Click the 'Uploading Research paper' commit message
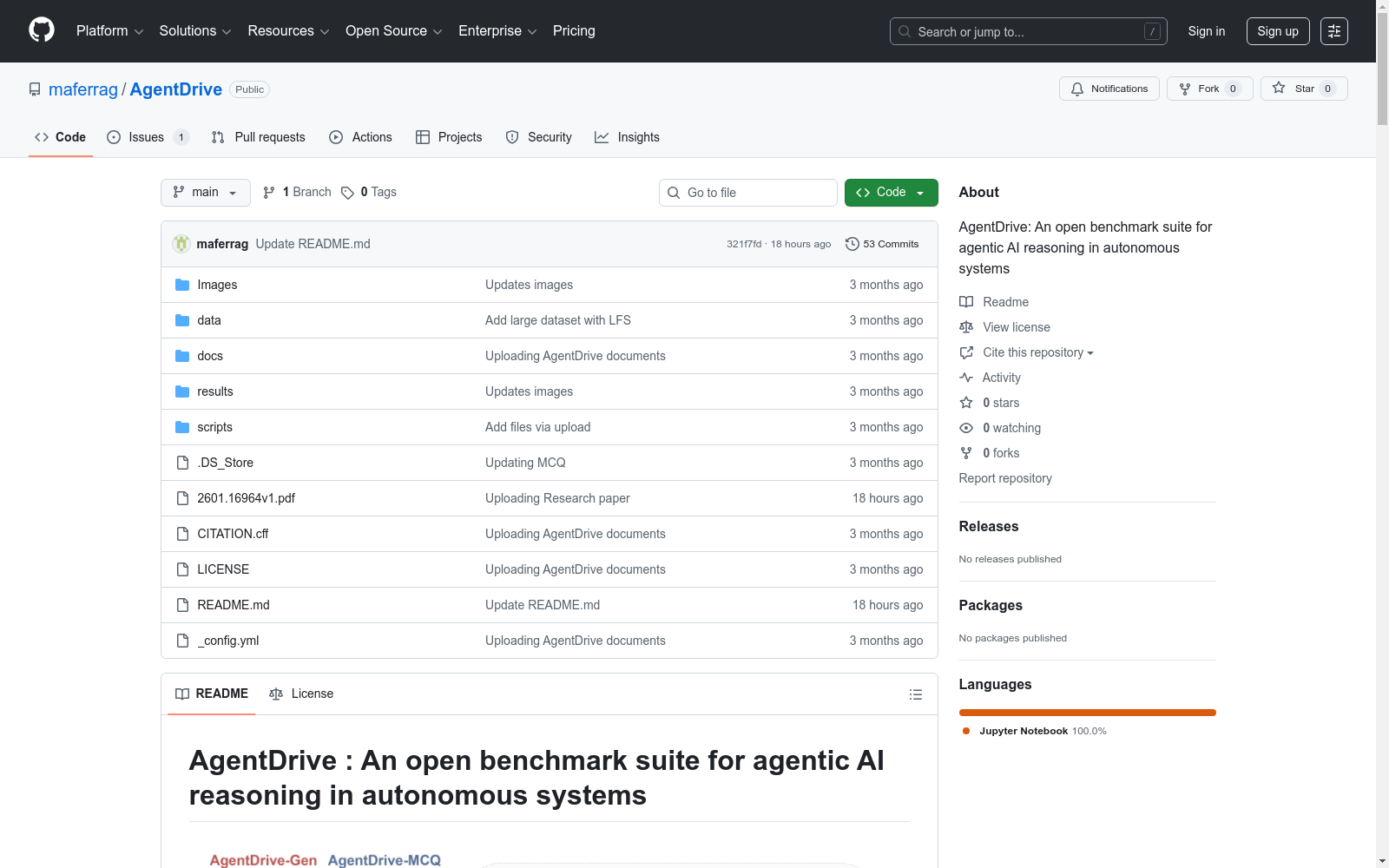Screen dimensions: 1389x868 coord(557,498)
